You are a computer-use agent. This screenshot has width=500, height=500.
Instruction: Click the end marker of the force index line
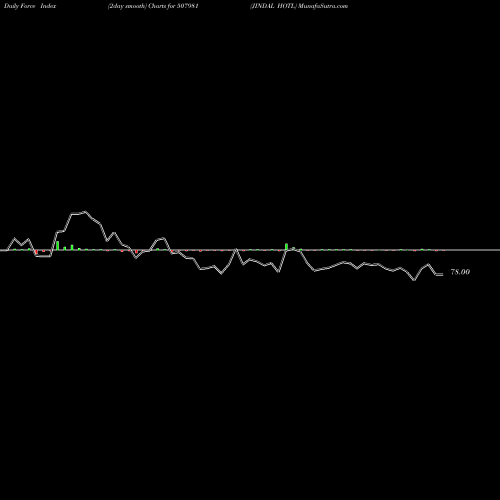click(440, 274)
